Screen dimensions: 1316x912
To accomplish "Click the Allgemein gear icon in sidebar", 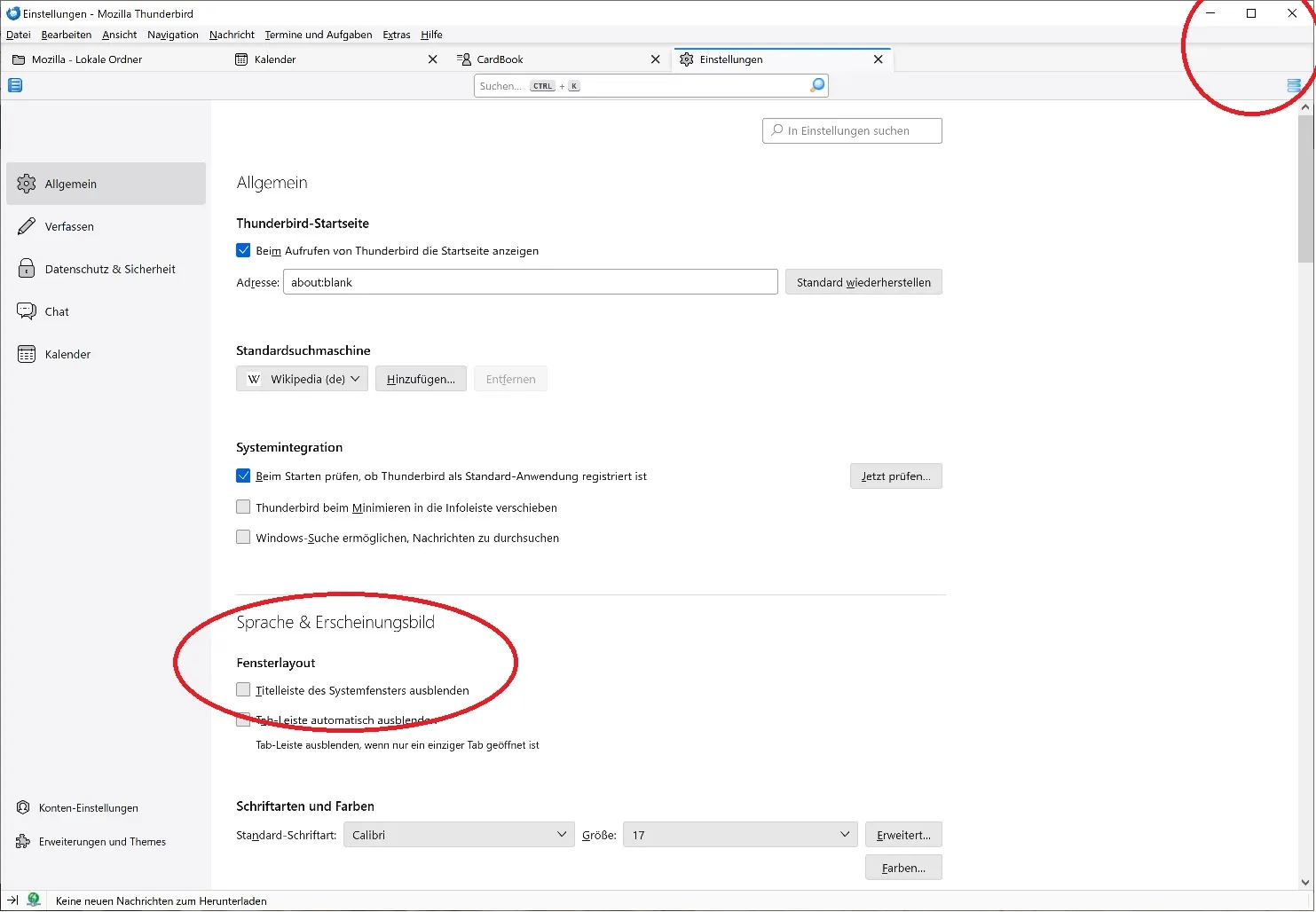I will 27,184.
